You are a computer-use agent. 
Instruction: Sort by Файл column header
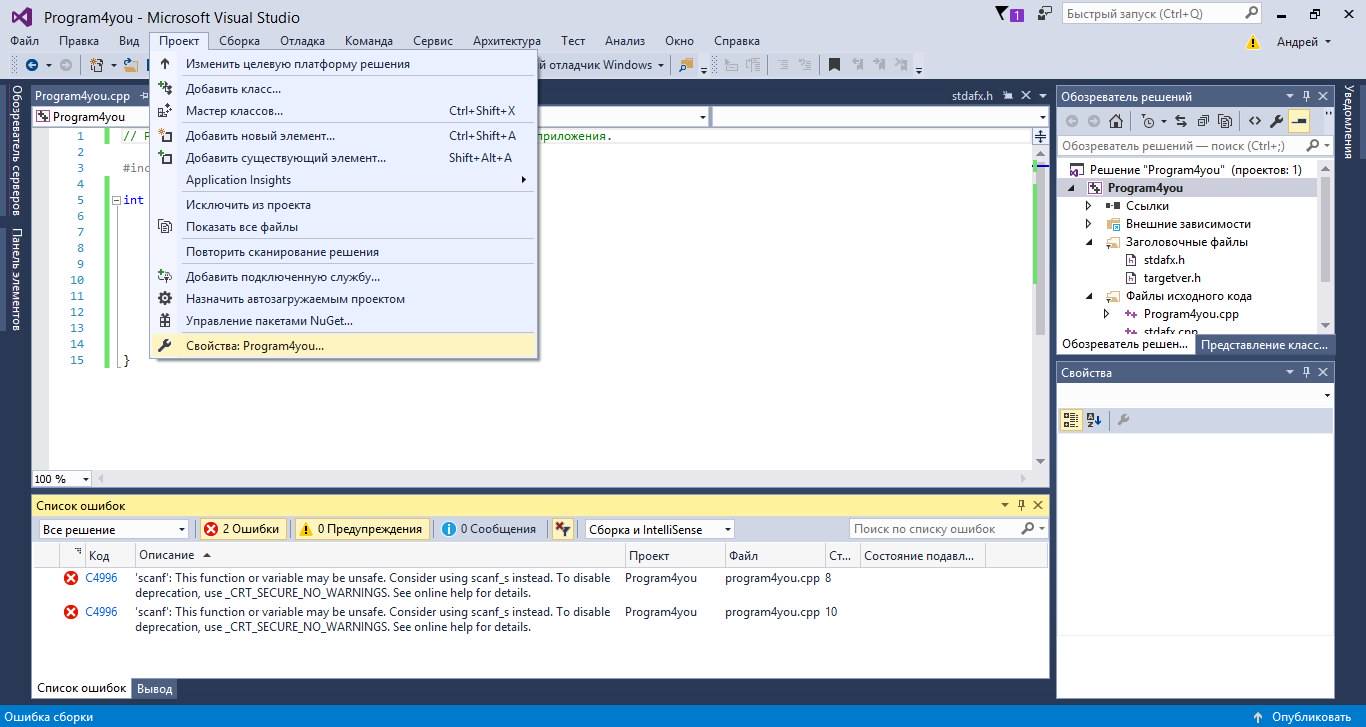(775, 556)
